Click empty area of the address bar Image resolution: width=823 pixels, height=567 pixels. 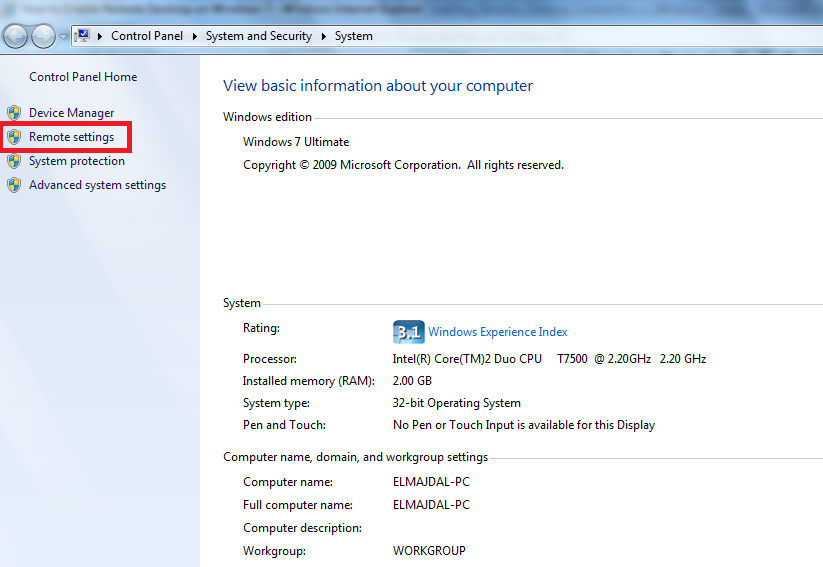pyautogui.click(x=600, y=36)
